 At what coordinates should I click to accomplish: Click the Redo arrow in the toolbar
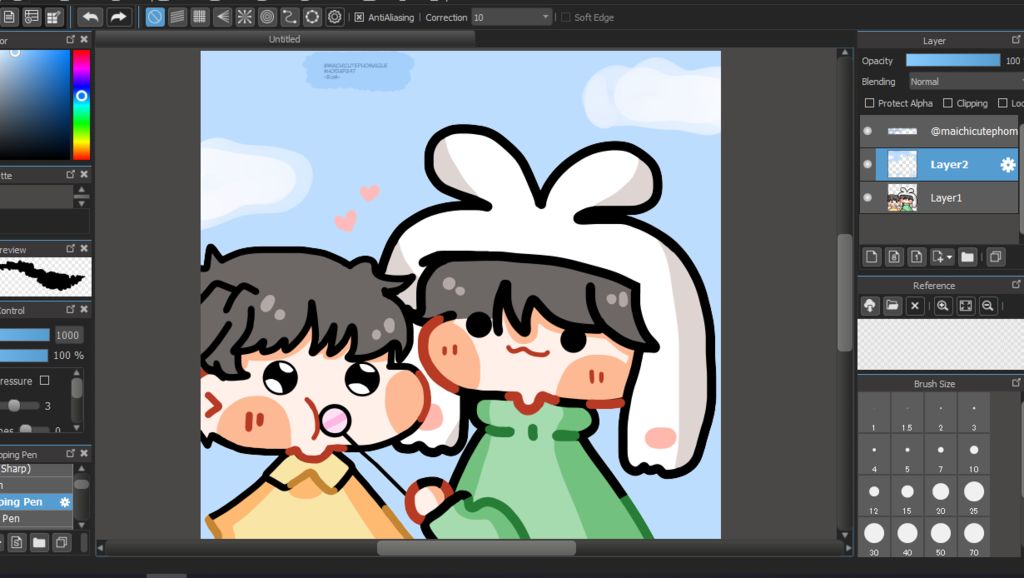click(118, 17)
